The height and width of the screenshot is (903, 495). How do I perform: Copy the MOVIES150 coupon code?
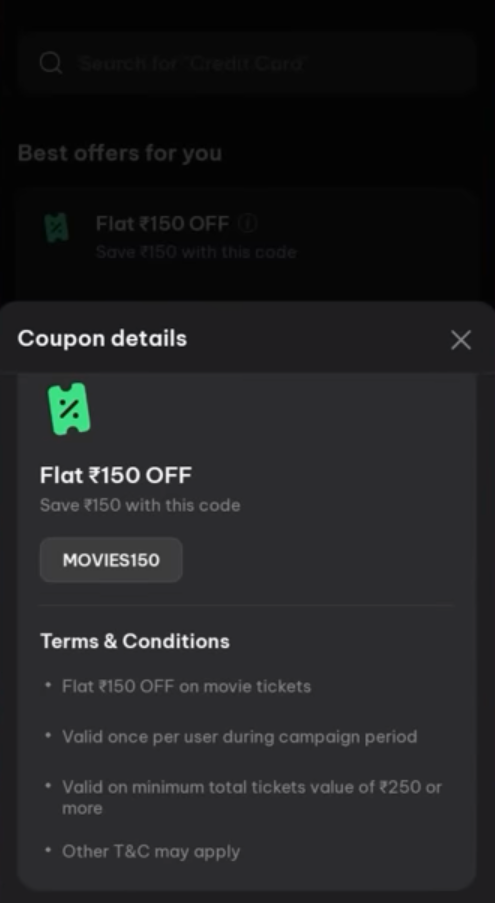[x=111, y=560]
